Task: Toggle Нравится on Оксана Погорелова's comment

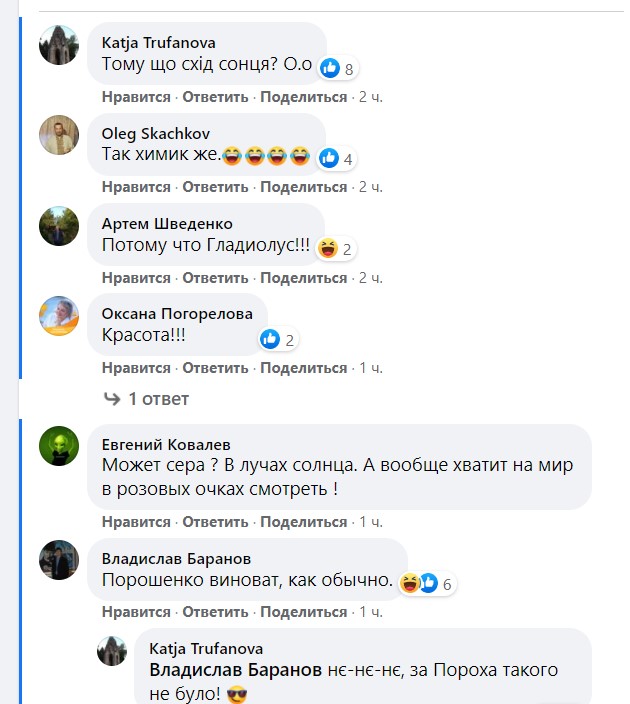Action: pos(136,368)
